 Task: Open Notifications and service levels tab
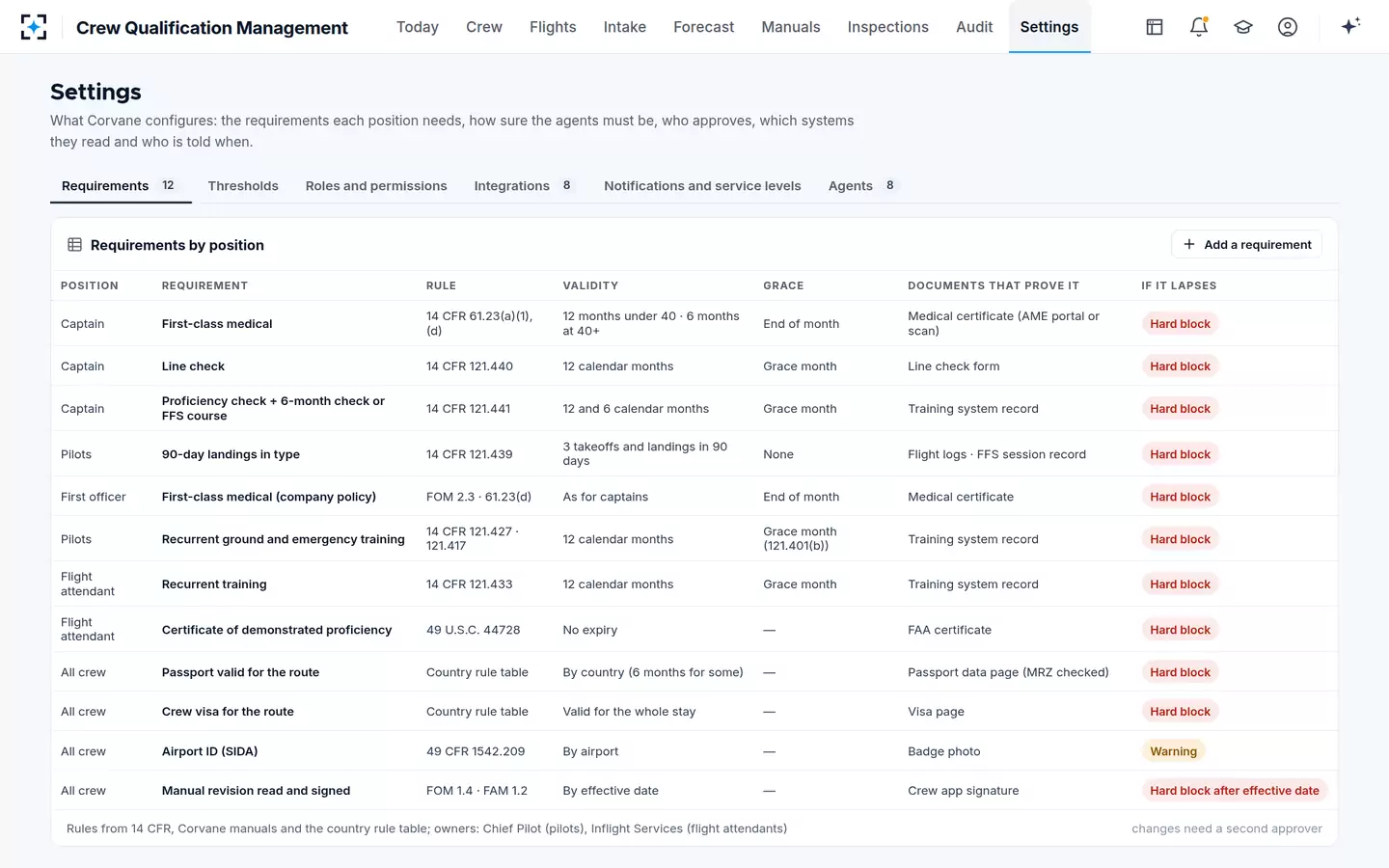[x=702, y=186]
